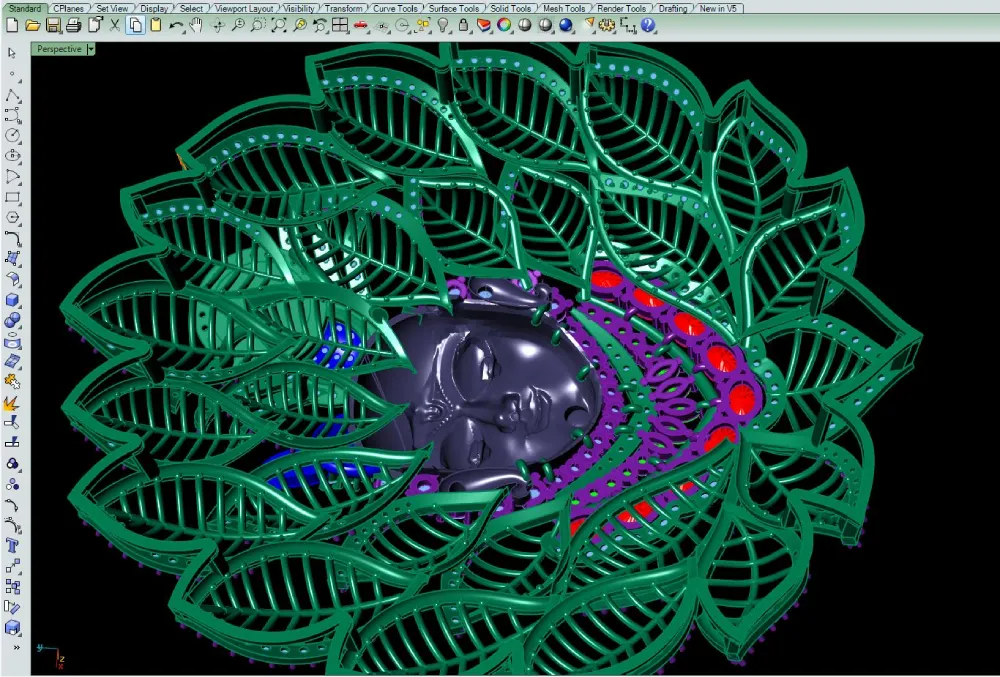
Task: Select the Point tool in sidebar
Action: pos(12,74)
